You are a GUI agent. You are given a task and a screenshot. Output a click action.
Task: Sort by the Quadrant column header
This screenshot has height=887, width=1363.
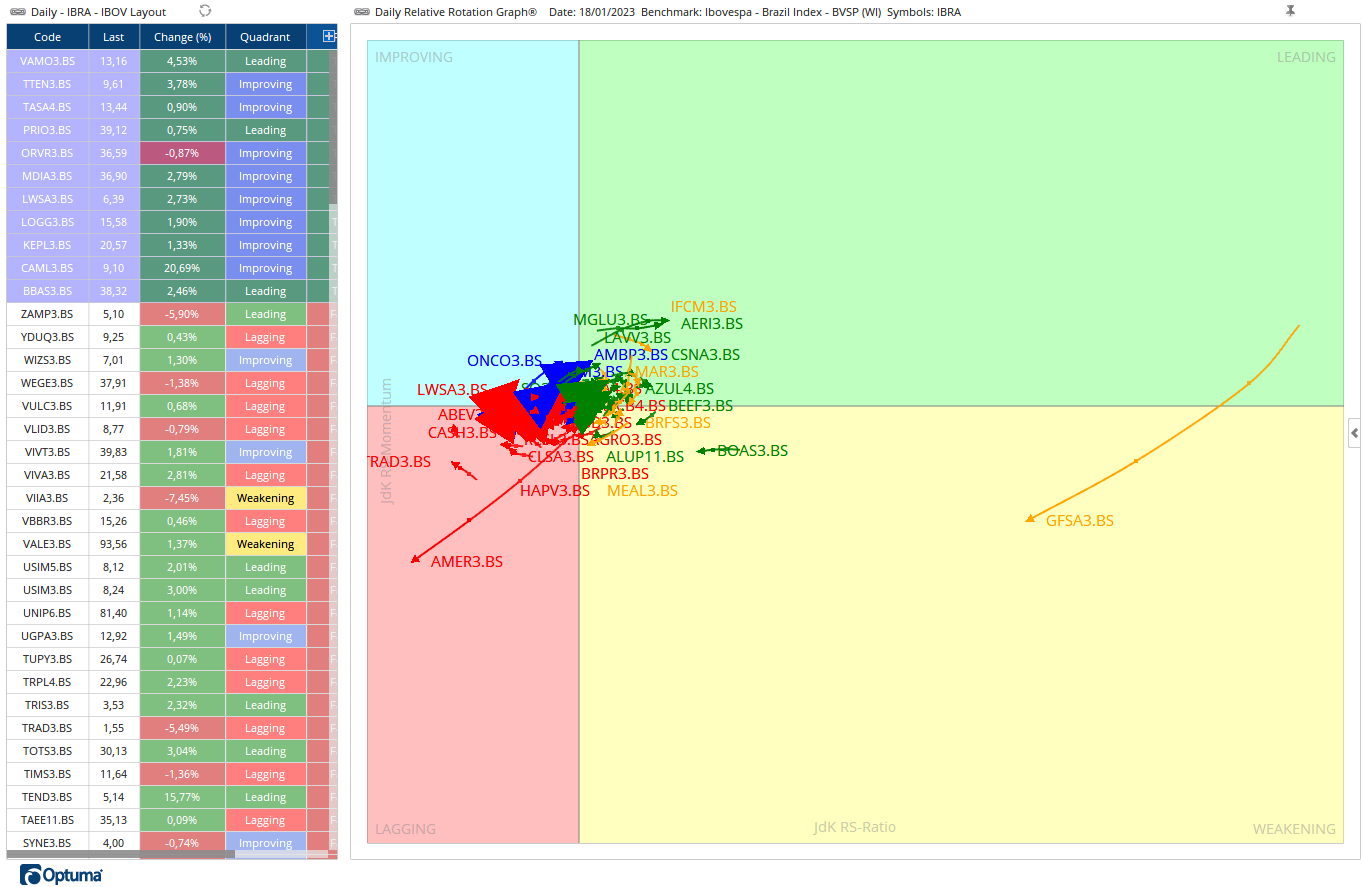265,37
